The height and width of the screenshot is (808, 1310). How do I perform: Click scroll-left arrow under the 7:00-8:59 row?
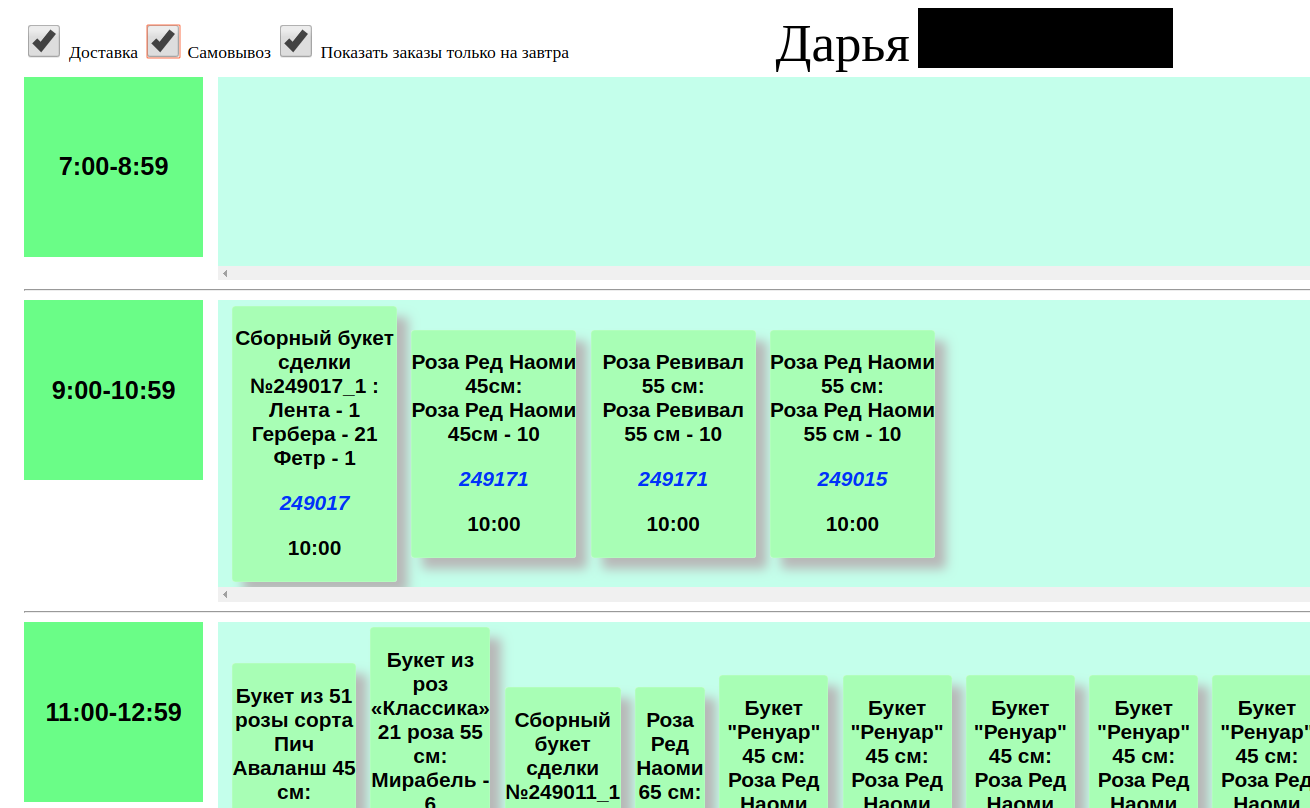(x=225, y=273)
